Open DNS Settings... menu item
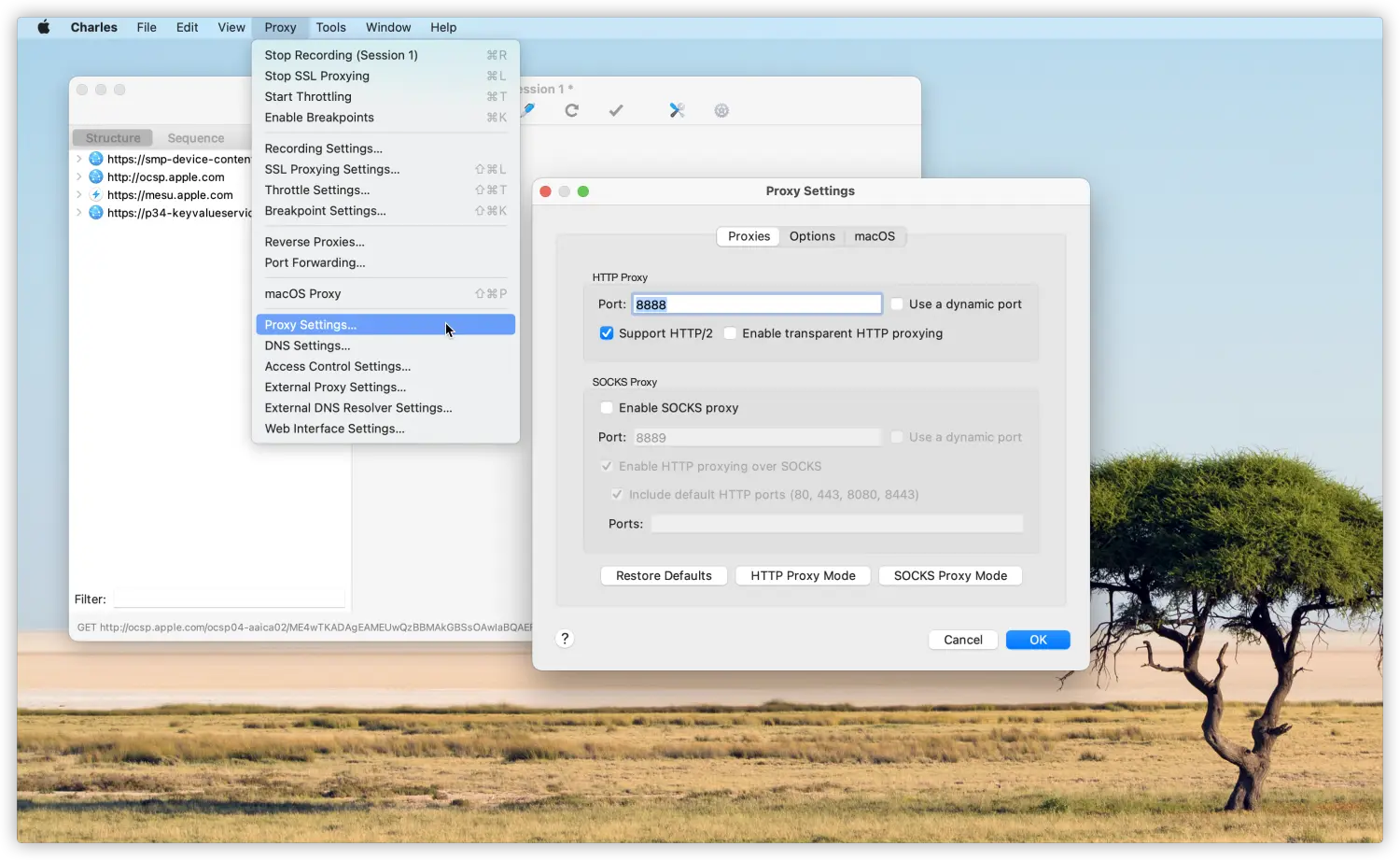The width and height of the screenshot is (1400, 860). point(385,345)
